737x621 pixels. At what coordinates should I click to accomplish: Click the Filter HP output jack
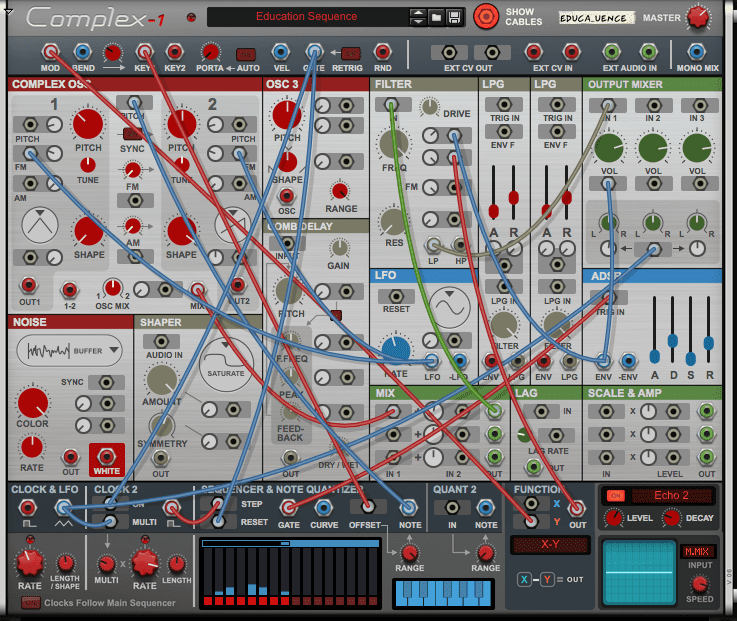click(x=460, y=245)
